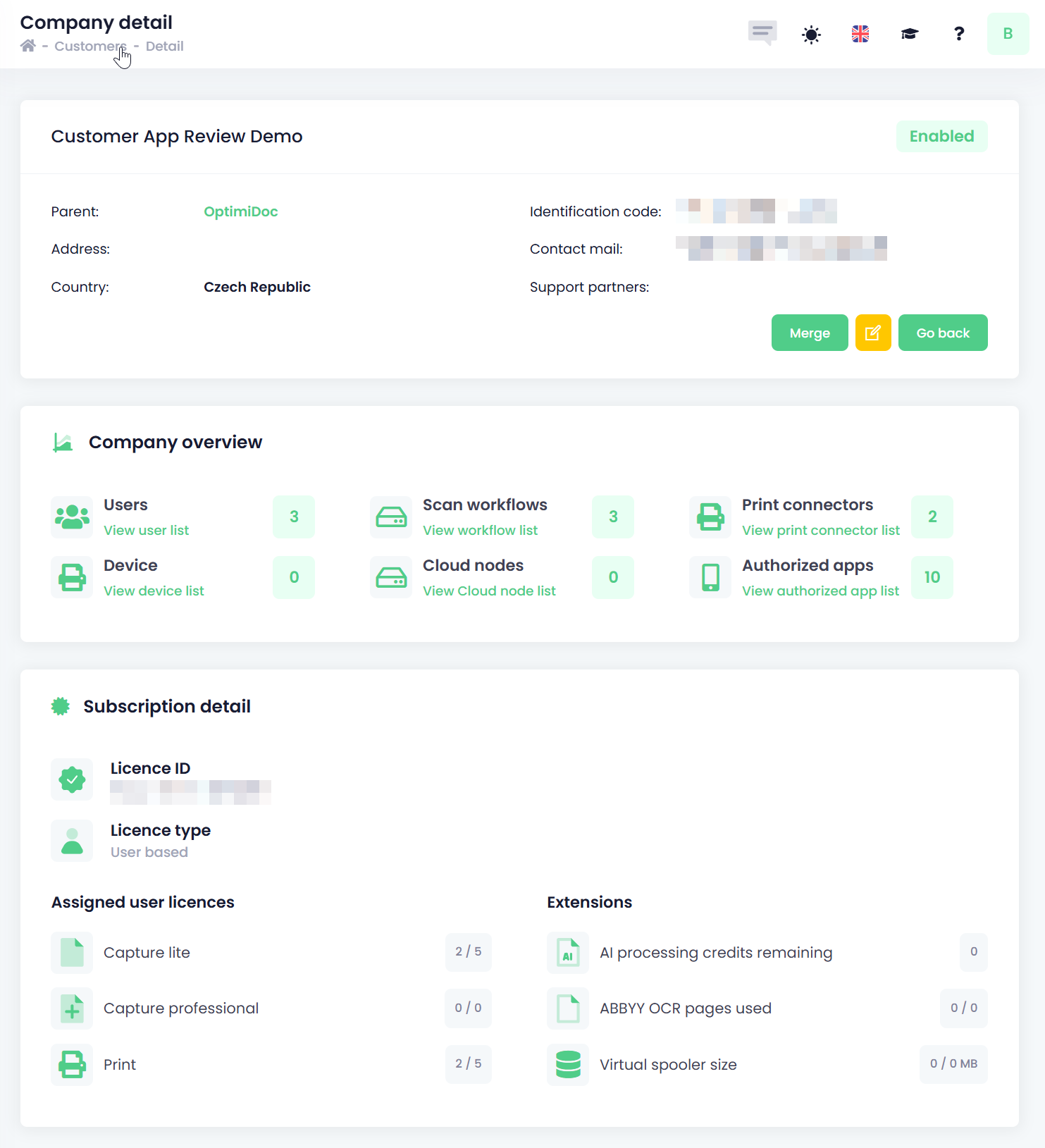Open View device list link
This screenshot has height=1148, width=1045.
(x=154, y=591)
